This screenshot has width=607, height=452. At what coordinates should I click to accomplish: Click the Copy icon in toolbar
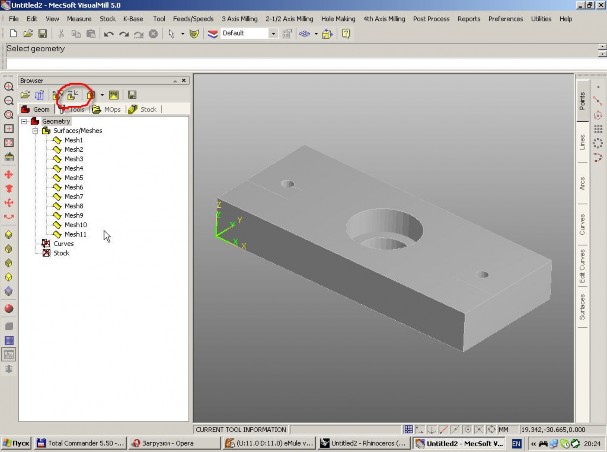(x=76, y=34)
